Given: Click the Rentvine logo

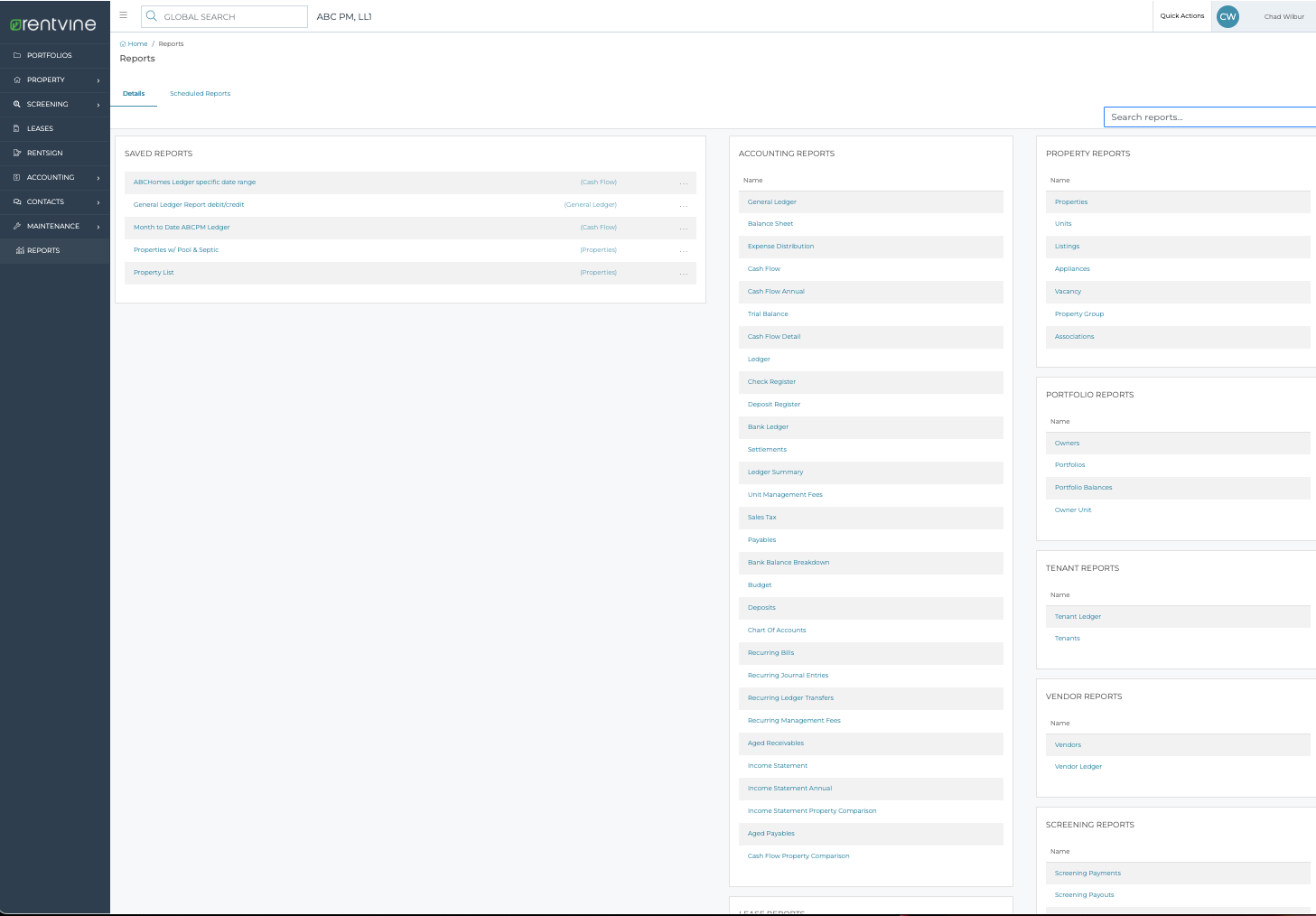Looking at the screenshot, I should [x=53, y=24].
